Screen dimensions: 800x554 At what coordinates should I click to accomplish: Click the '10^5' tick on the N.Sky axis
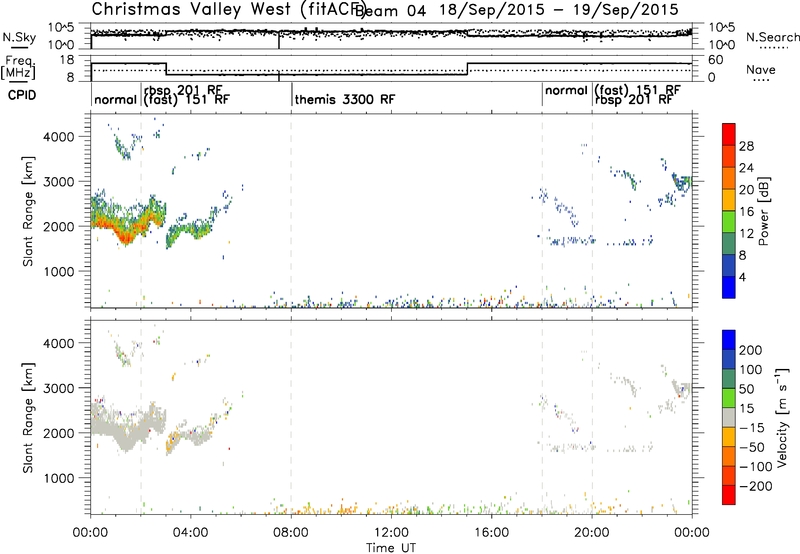point(61,27)
